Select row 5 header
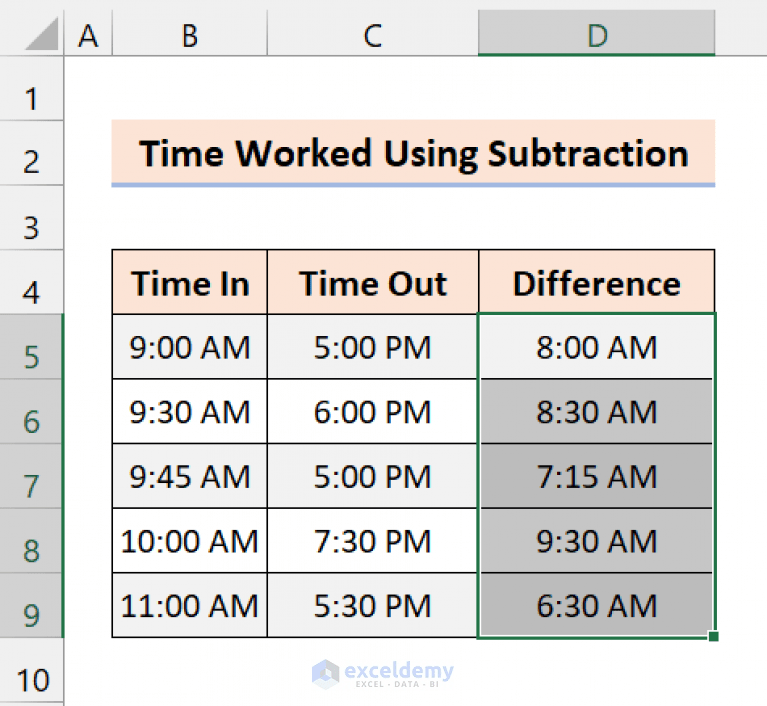This screenshot has width=767, height=706. (31, 347)
